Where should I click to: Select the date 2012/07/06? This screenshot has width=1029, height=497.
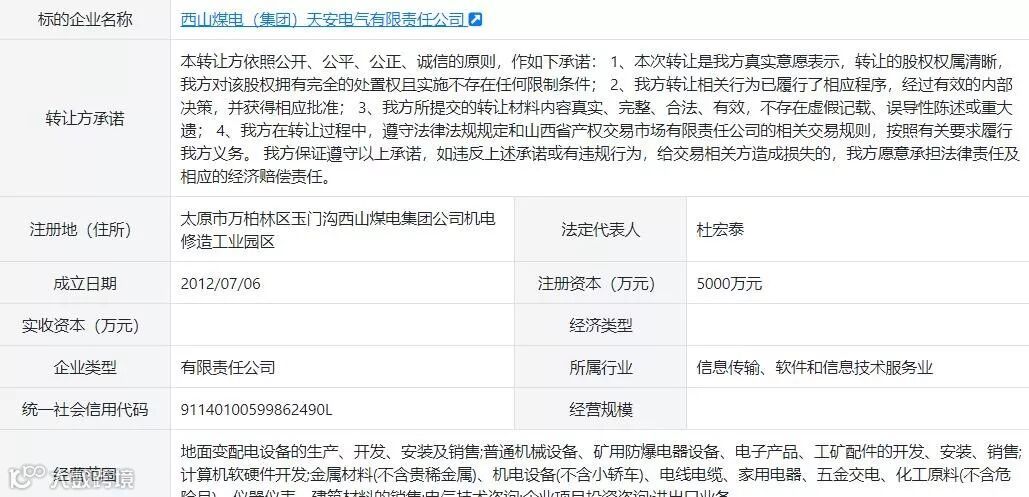tap(220, 284)
